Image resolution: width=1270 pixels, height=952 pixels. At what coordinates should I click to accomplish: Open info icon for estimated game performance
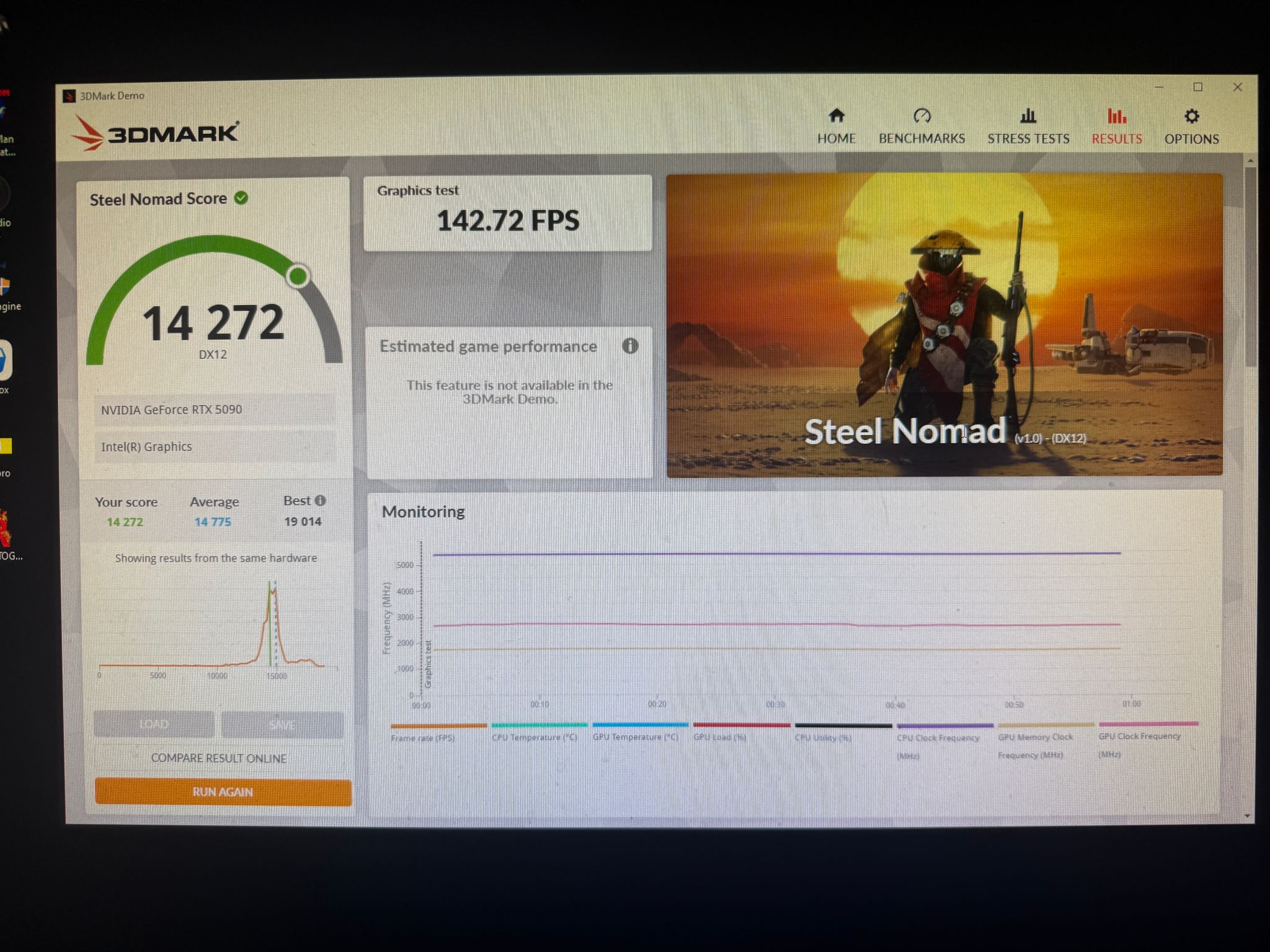click(x=630, y=346)
